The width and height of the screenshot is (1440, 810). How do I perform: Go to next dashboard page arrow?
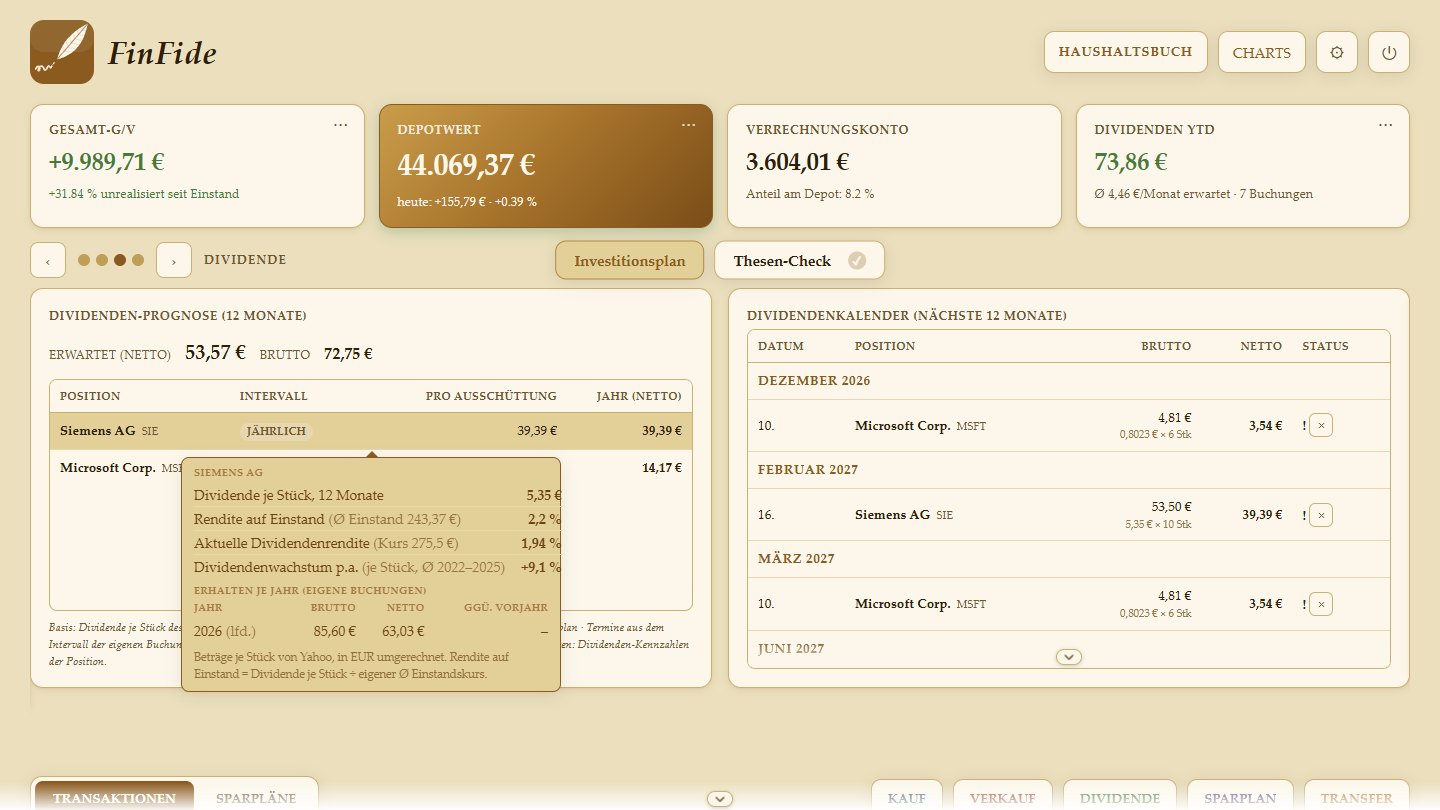point(174,260)
